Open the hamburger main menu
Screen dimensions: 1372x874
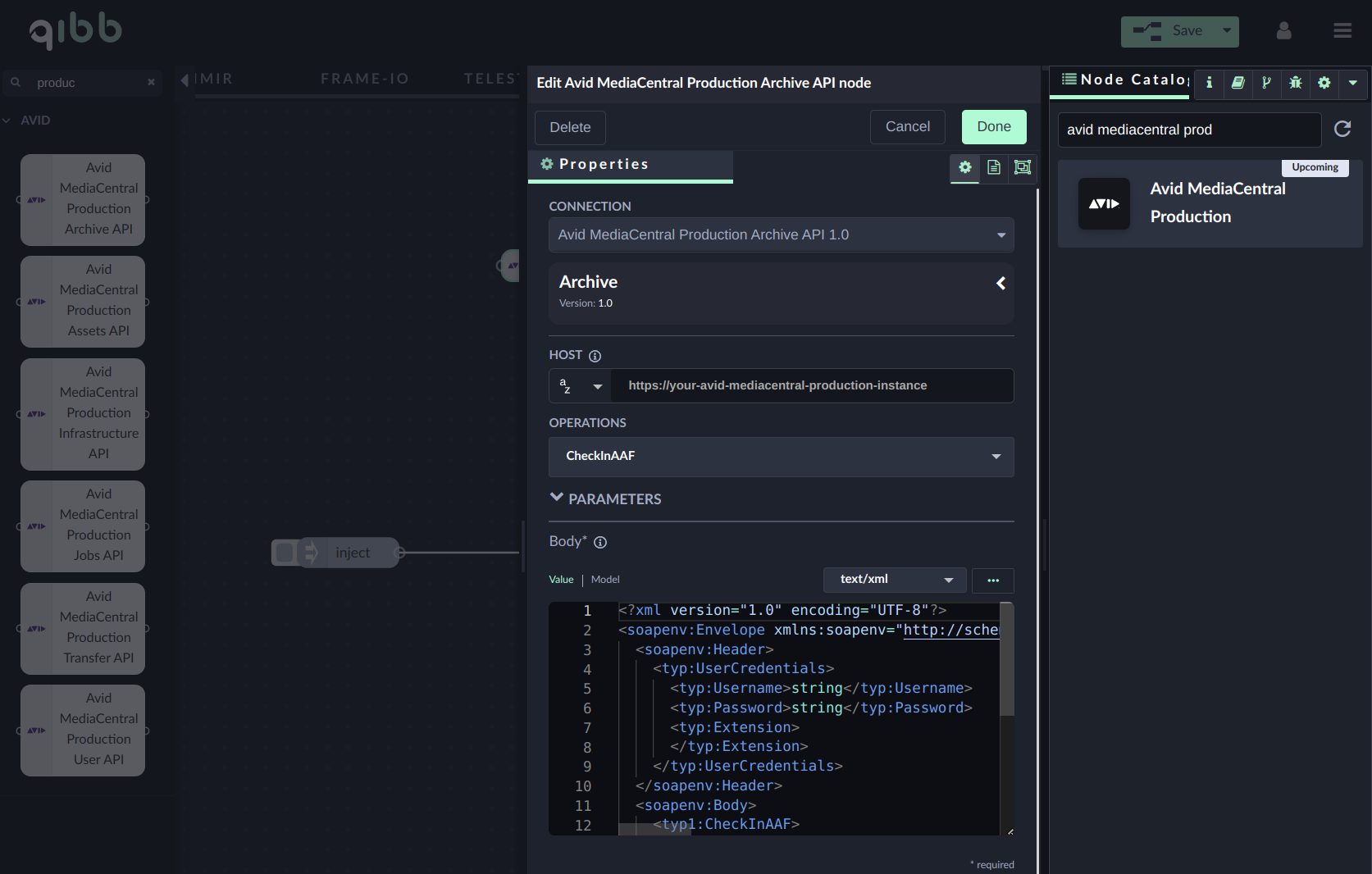[1342, 31]
